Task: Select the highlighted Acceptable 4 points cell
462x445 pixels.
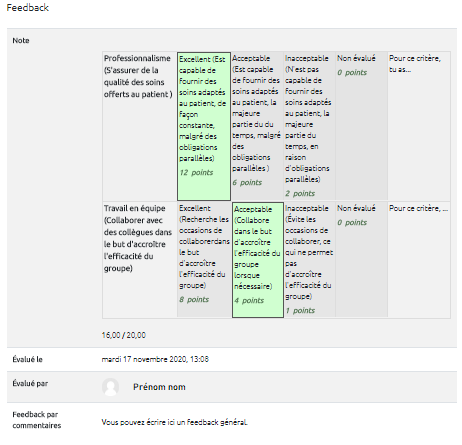Action: click(x=258, y=260)
